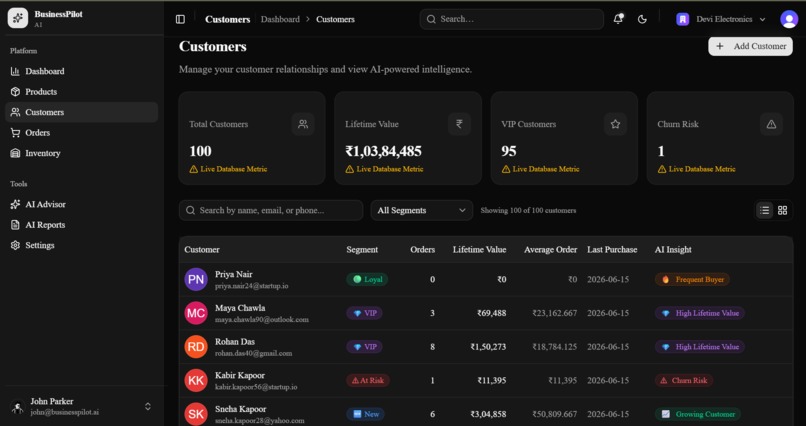
Task: Click the search by name, email field
Action: 271,210
